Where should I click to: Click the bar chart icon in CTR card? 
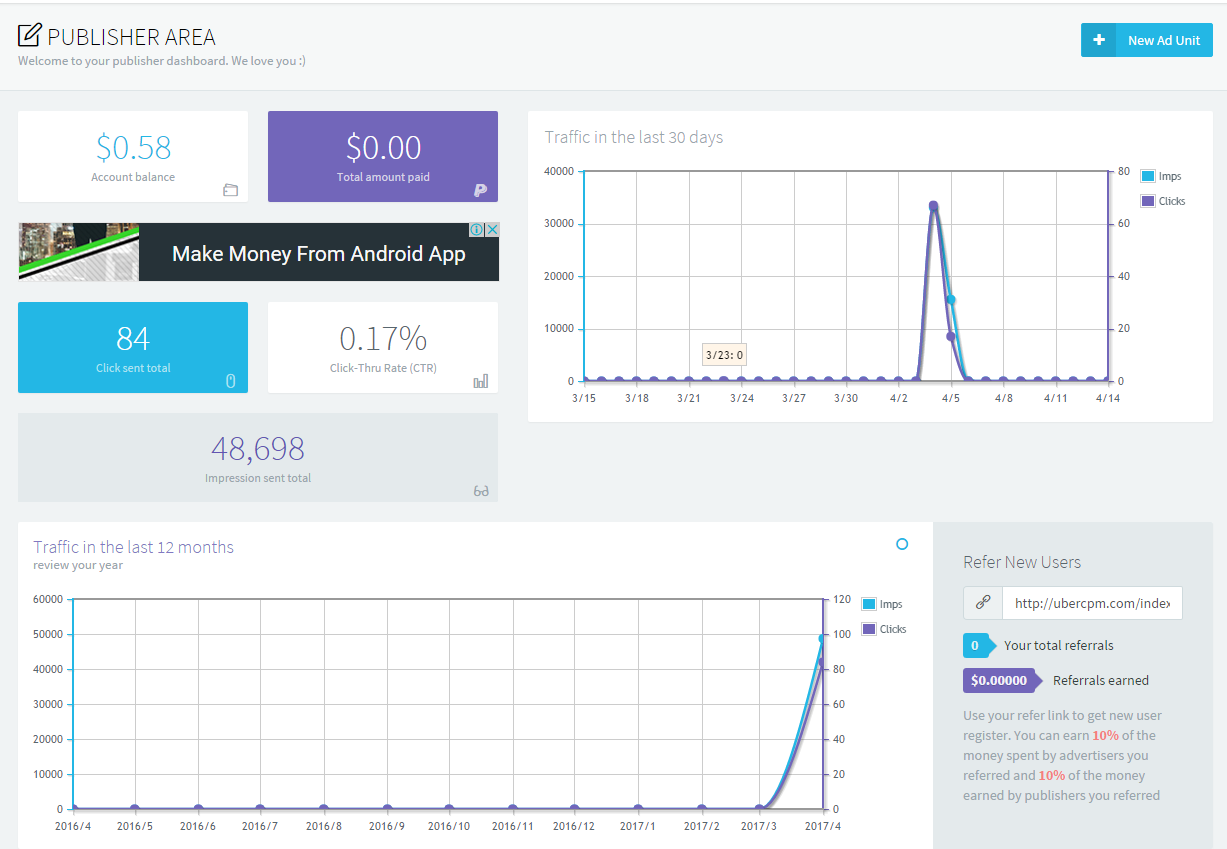[481, 381]
